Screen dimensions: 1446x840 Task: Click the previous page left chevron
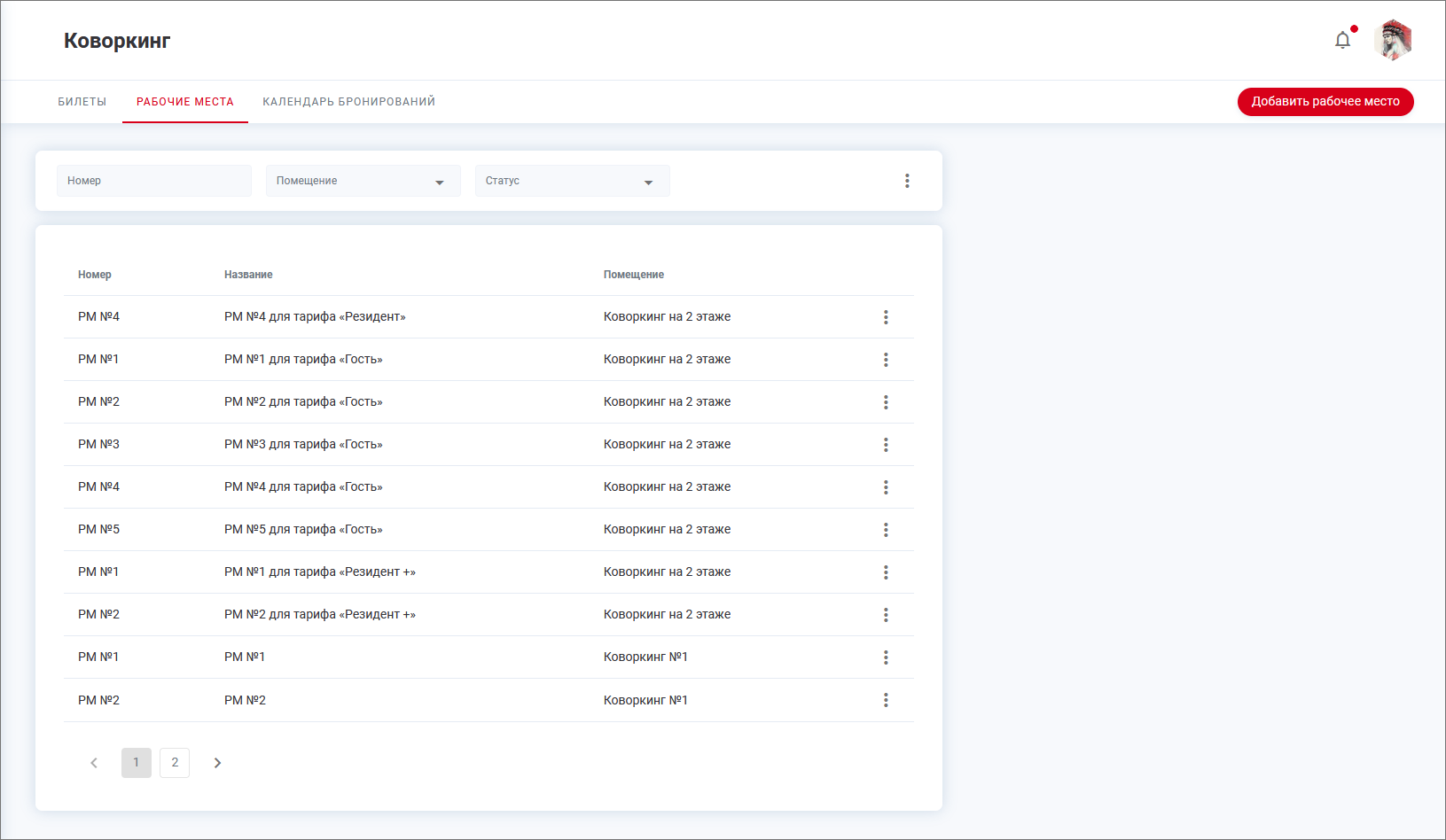pos(94,763)
